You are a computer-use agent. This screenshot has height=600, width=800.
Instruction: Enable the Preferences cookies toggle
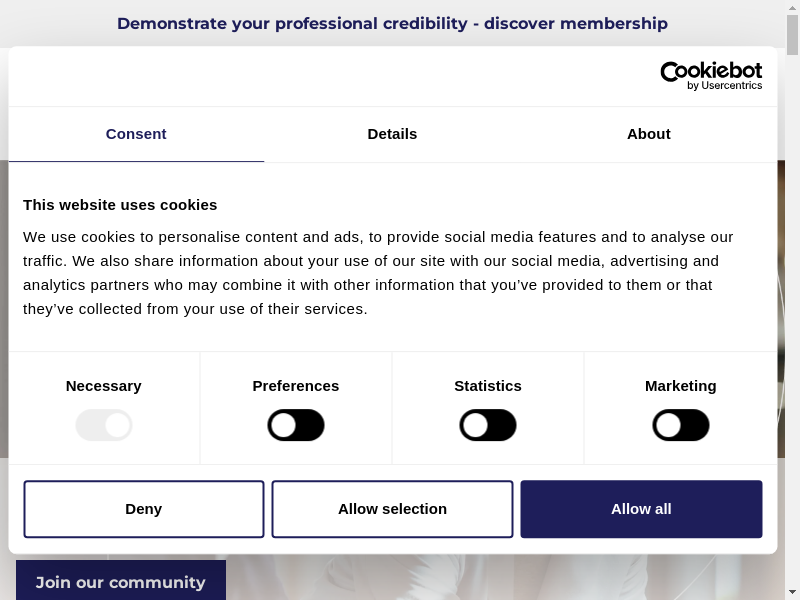(296, 425)
